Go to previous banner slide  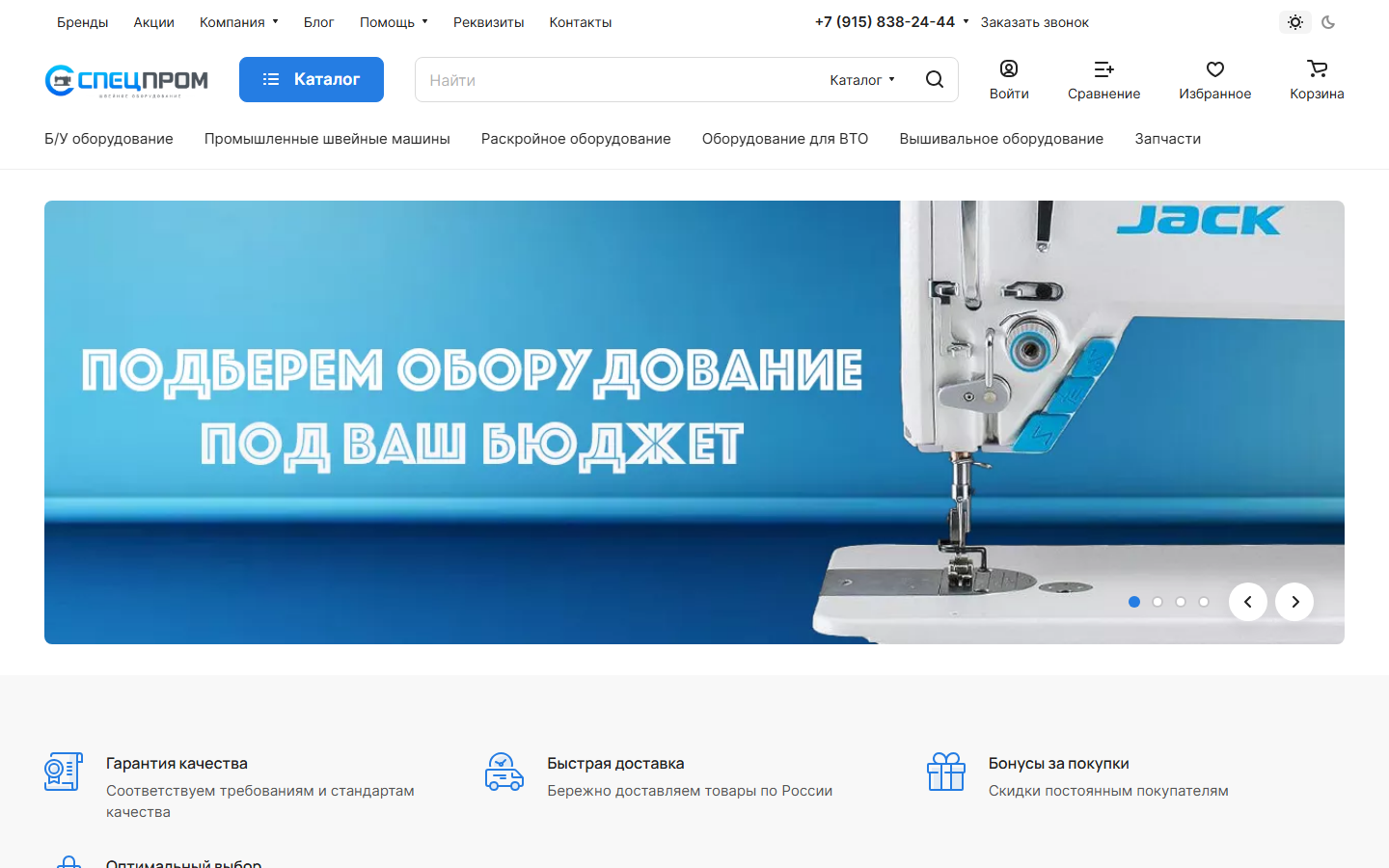[x=1248, y=602]
